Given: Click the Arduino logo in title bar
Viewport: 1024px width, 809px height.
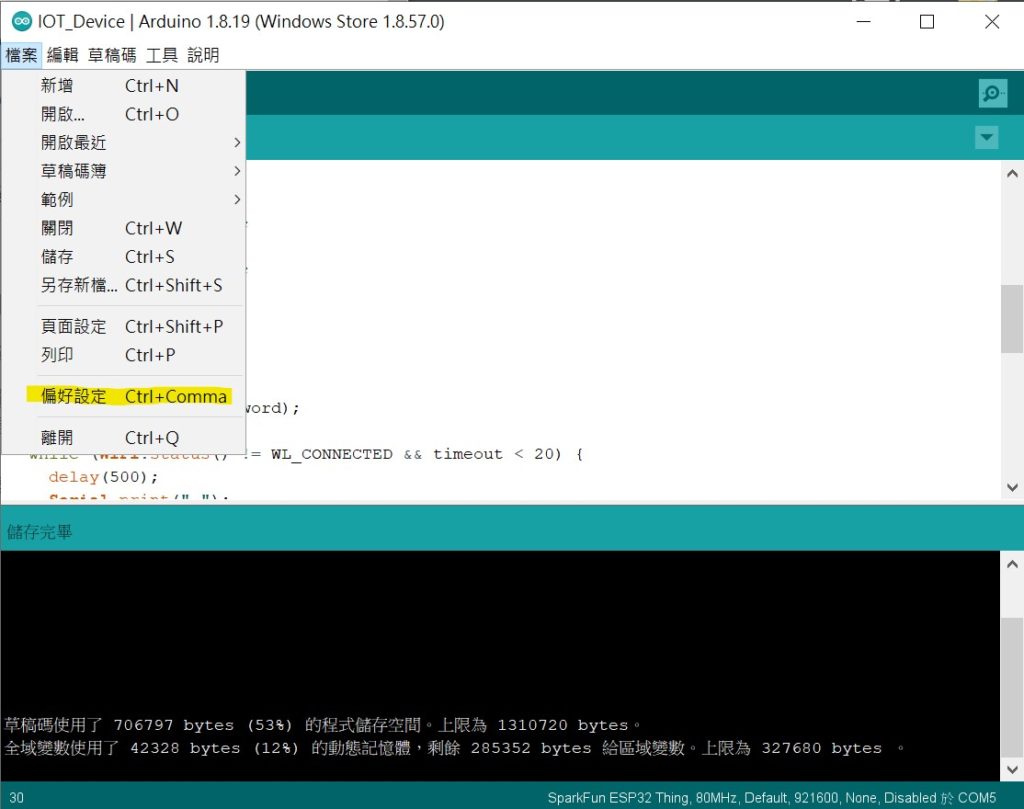Looking at the screenshot, I should click(x=22, y=22).
